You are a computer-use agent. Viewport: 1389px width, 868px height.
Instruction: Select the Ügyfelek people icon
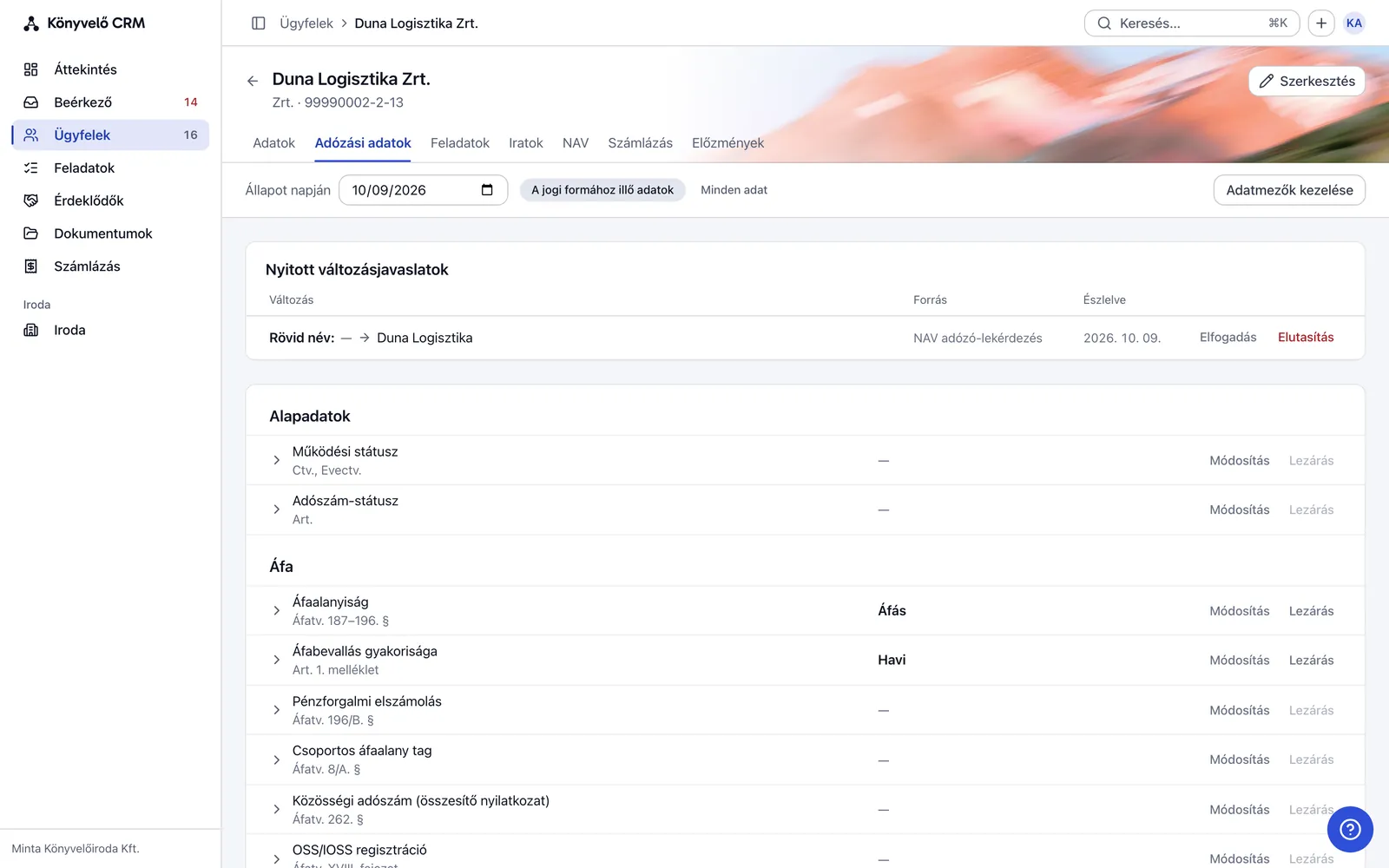pos(31,135)
